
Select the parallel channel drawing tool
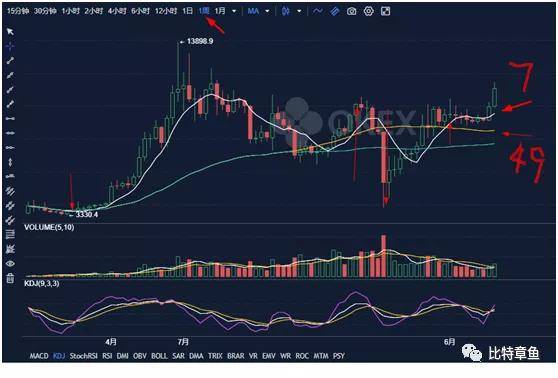click(x=10, y=191)
